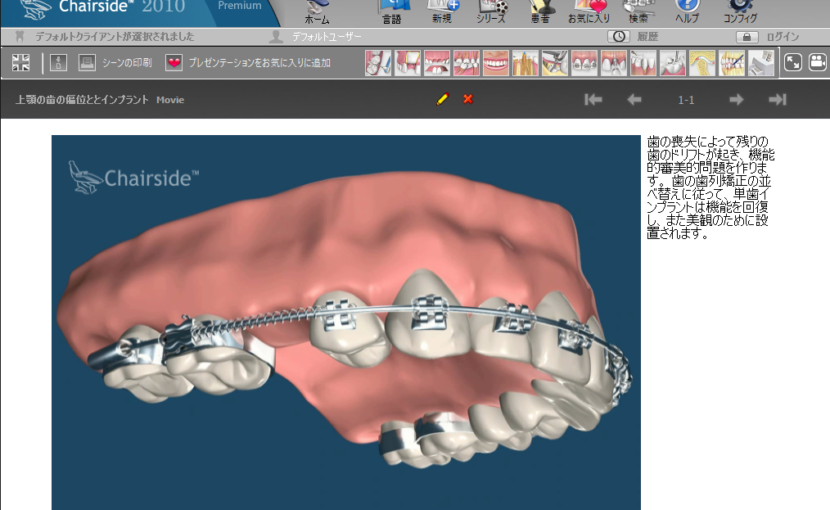
Task: Open the シリーズ (Series) menu
Action: click(491, 13)
